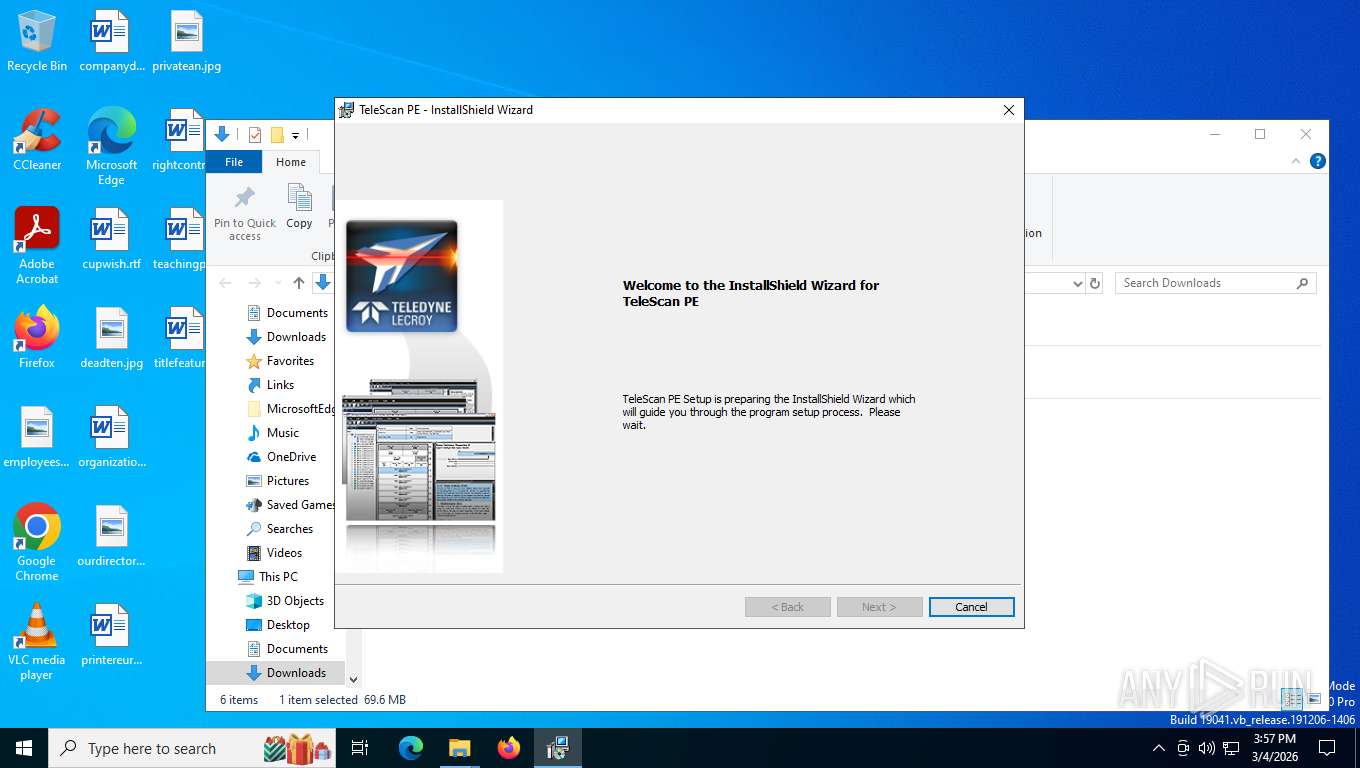This screenshot has height=768, width=1360.
Task: Click the Explorer Help question mark icon
Action: pos(1318,161)
